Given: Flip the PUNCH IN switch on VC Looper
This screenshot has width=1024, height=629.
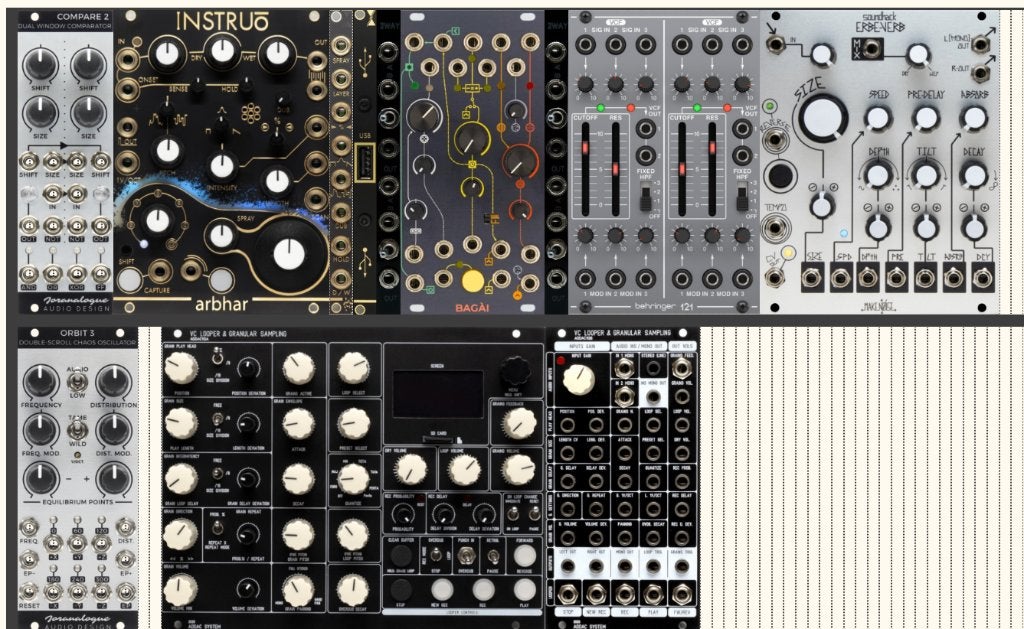Looking at the screenshot, I should pos(465,556).
